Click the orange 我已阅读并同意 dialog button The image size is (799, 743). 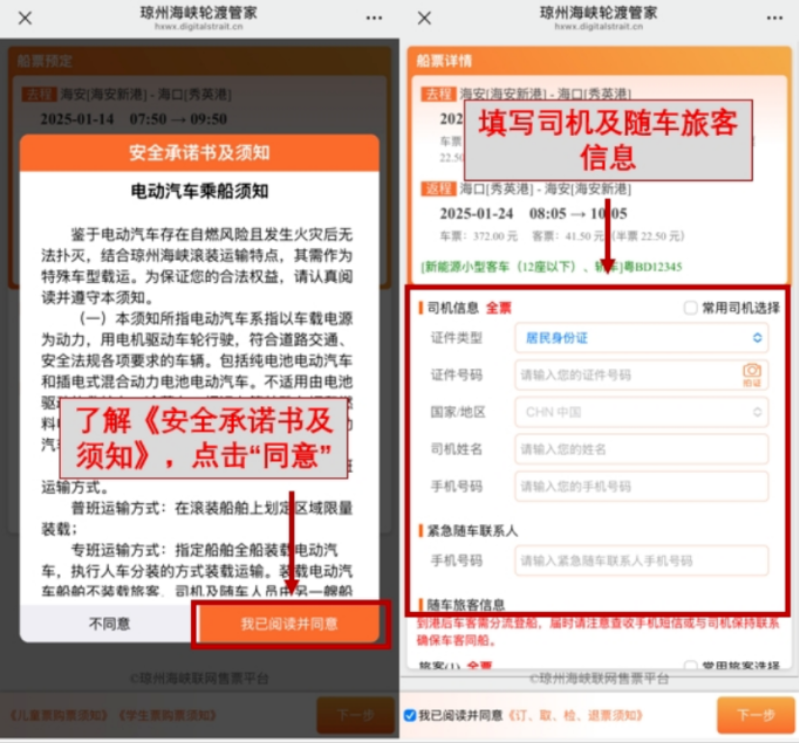pyautogui.click(x=288, y=624)
